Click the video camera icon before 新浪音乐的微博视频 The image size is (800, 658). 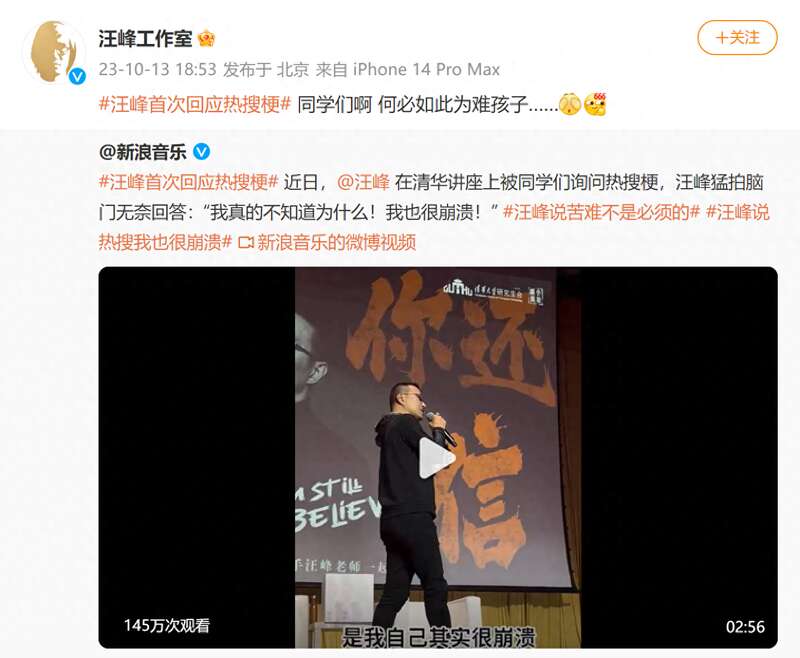[246, 242]
